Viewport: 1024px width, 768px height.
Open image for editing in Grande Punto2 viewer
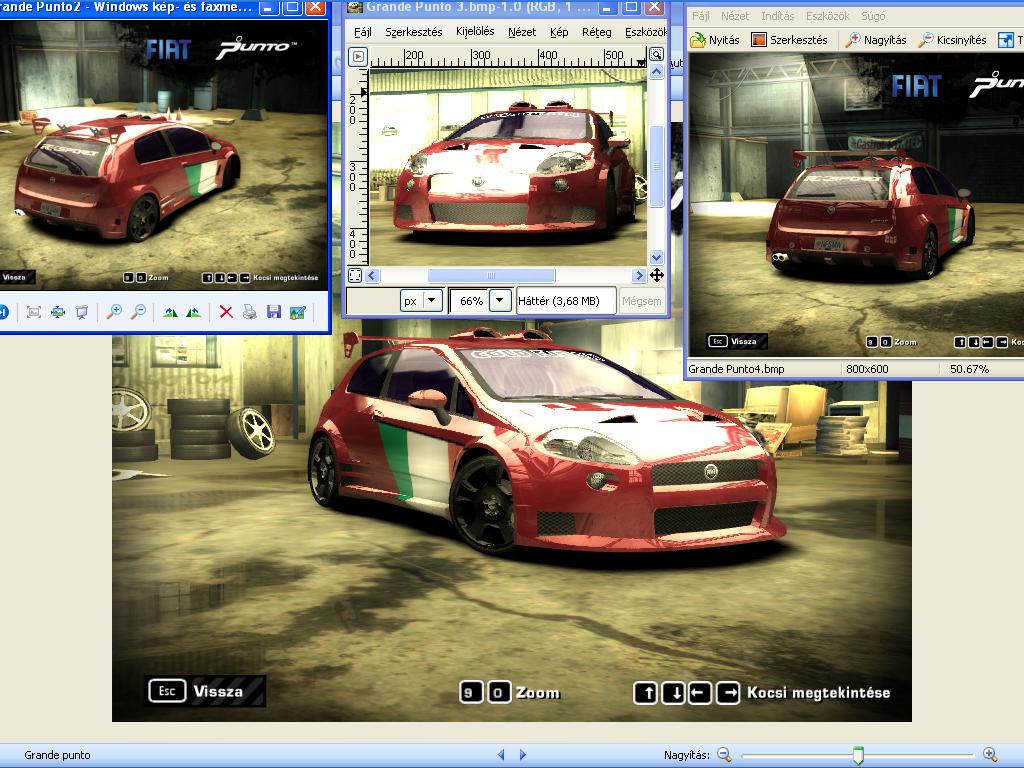pyautogui.click(x=298, y=312)
